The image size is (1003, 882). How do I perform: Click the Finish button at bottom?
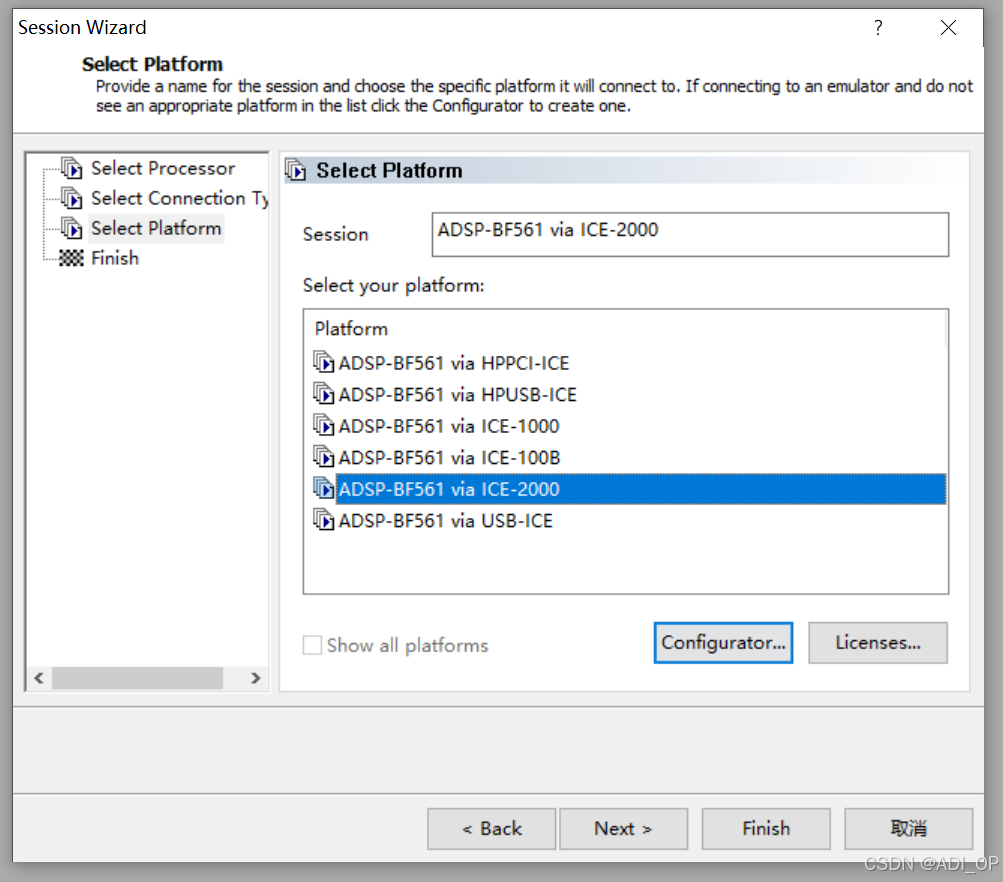click(x=766, y=829)
